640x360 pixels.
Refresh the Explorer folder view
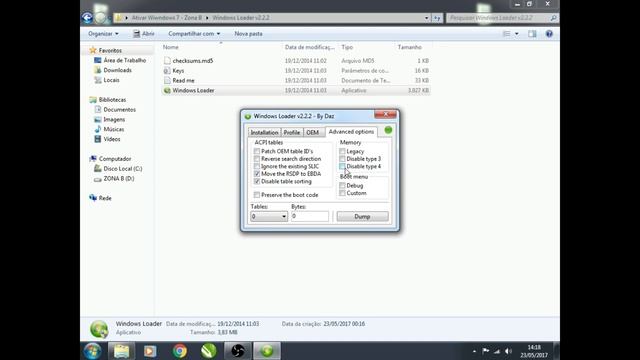437,18
